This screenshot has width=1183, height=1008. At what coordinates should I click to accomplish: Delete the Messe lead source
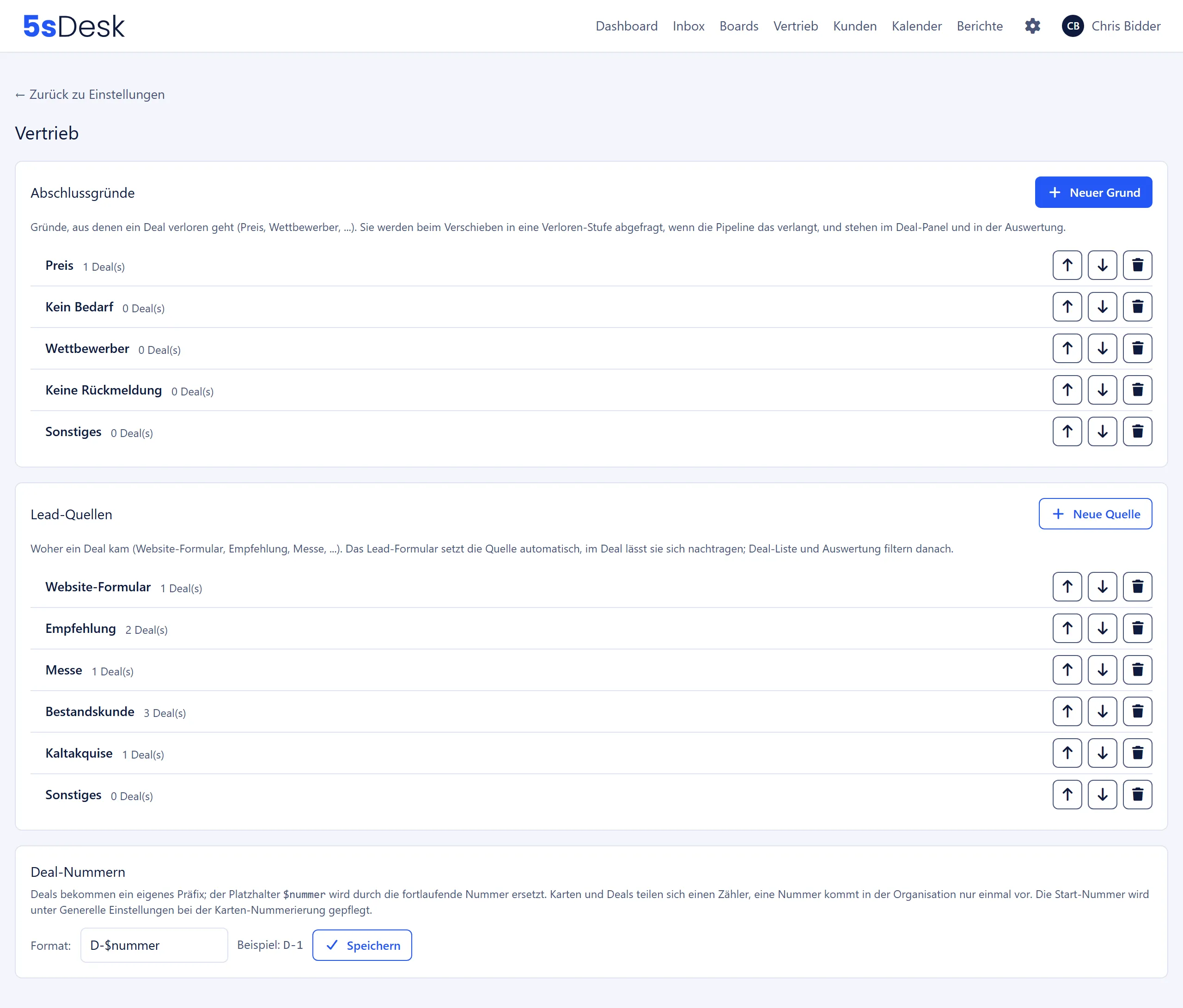1137,670
